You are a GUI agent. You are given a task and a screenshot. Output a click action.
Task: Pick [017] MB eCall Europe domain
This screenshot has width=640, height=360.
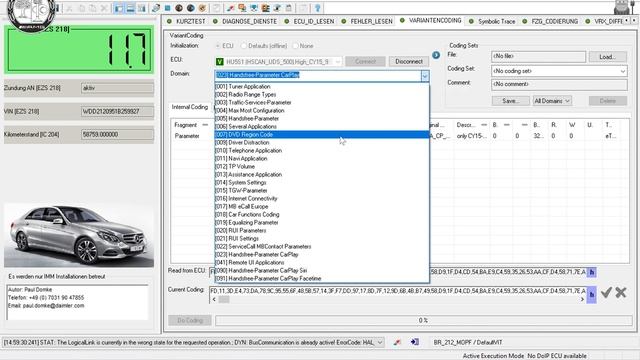point(322,207)
